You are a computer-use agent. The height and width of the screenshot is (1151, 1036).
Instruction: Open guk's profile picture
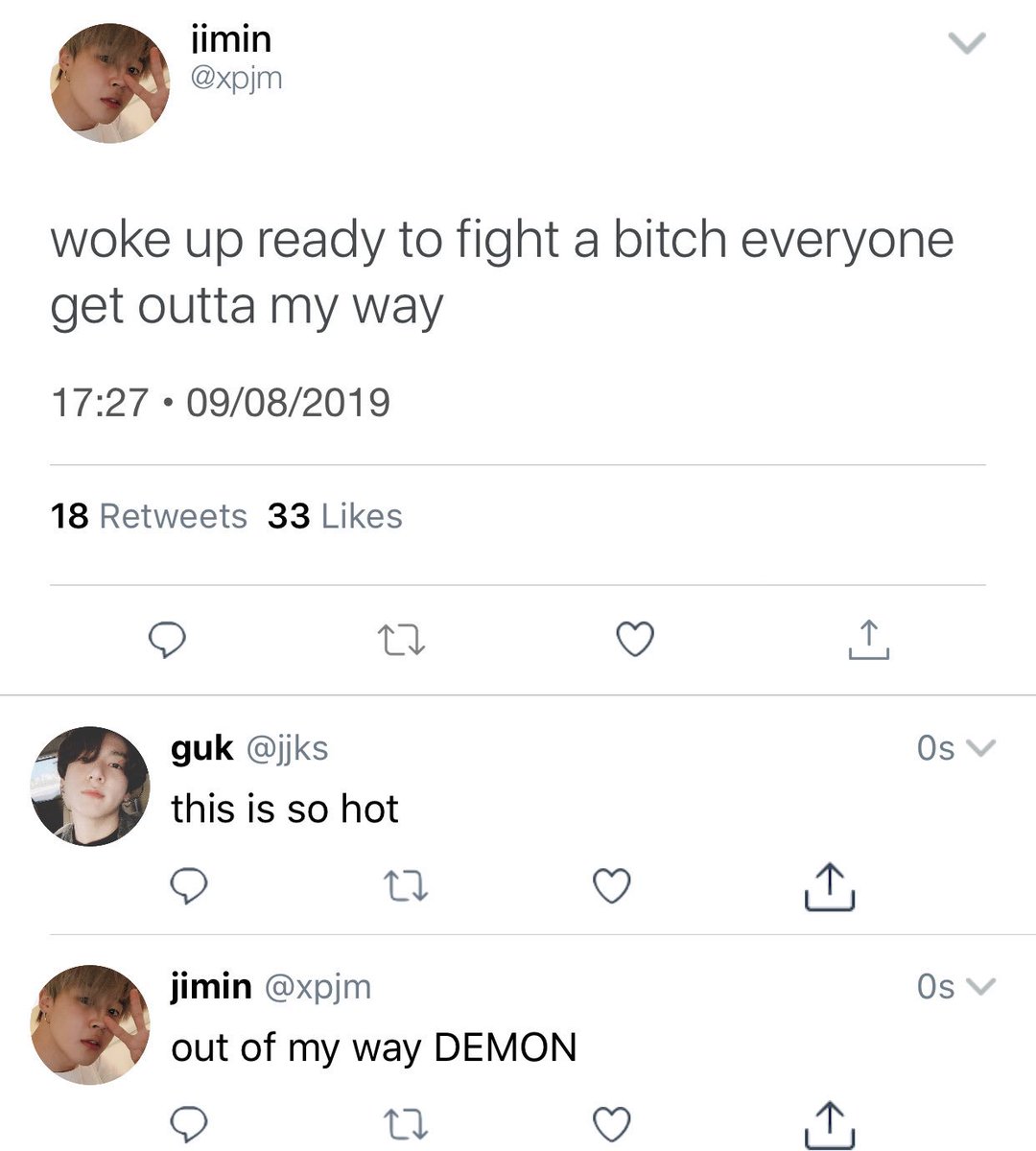pos(90,787)
